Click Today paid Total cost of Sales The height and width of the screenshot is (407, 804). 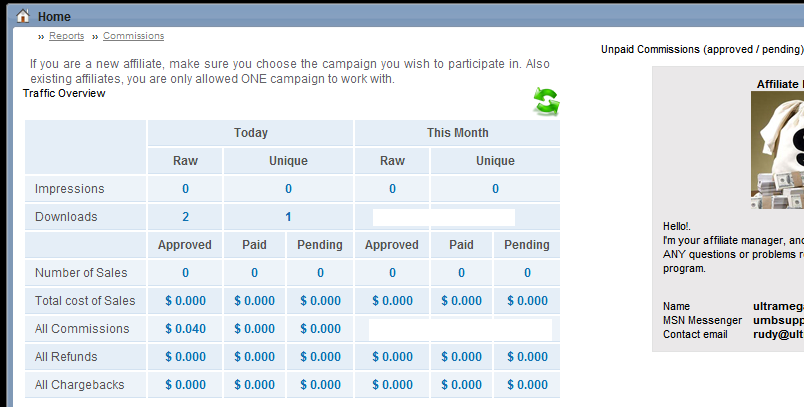pyautogui.click(x=254, y=301)
